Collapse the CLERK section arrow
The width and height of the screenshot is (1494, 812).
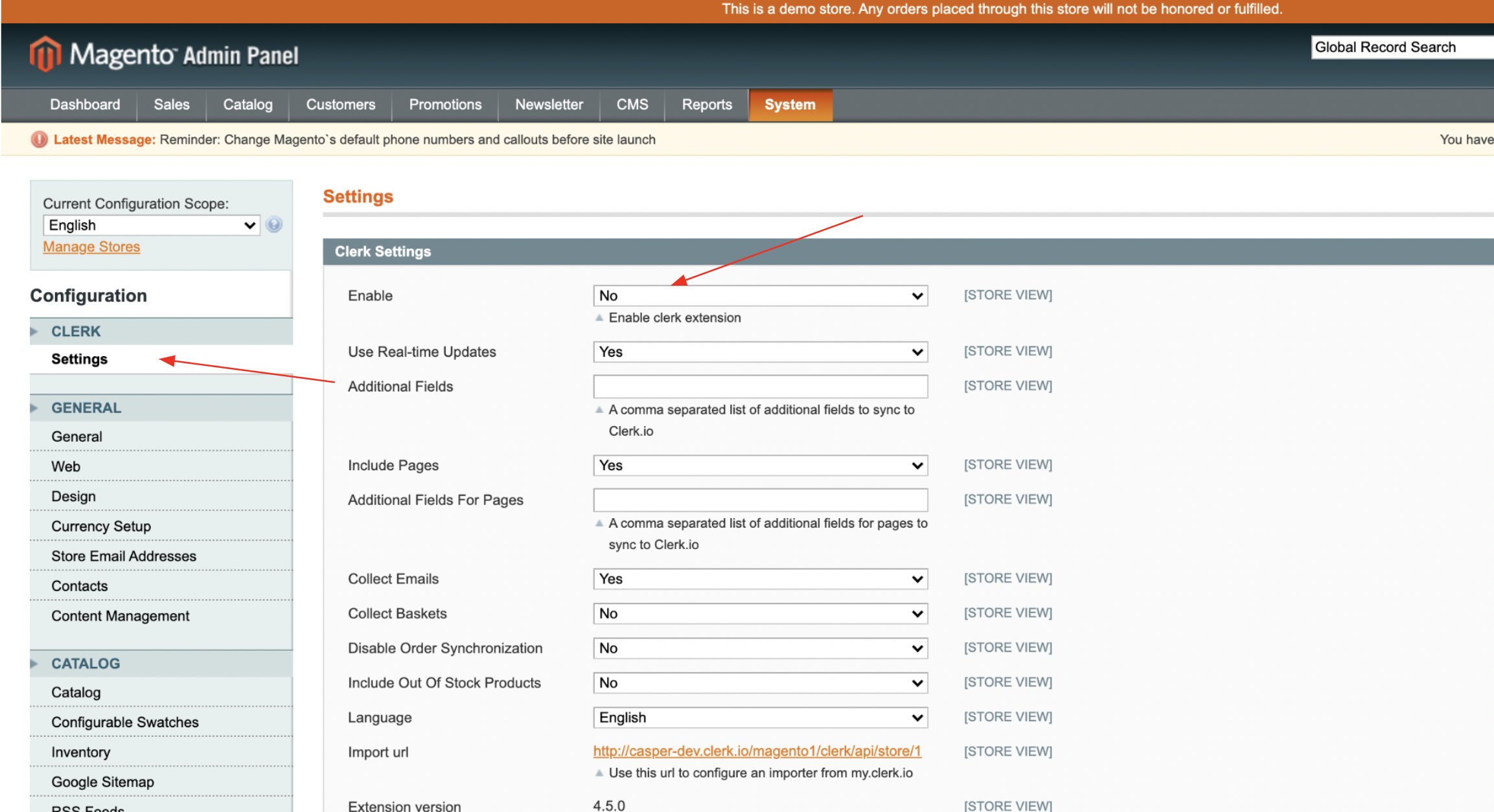tap(34, 332)
